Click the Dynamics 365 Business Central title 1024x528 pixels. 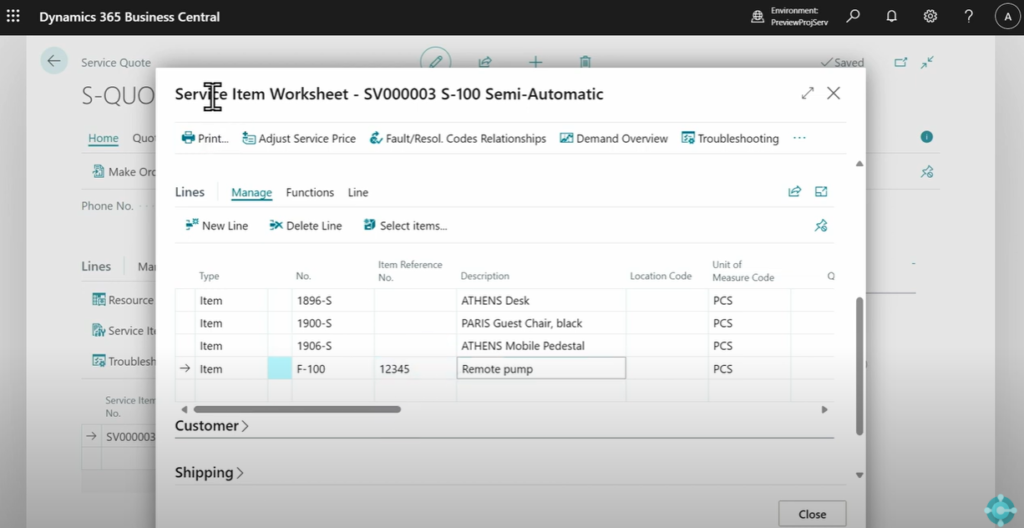pyautogui.click(x=129, y=17)
